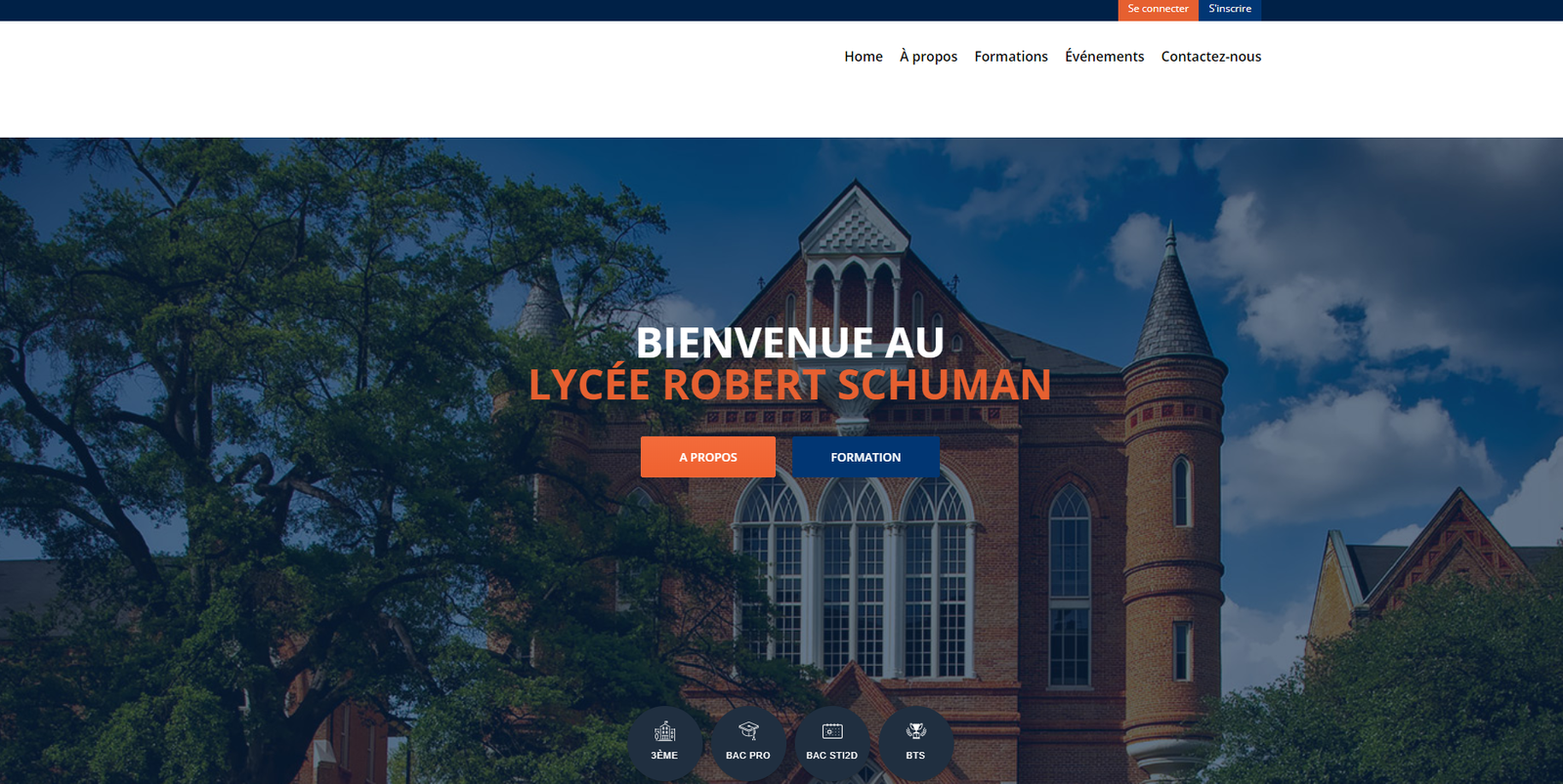
Task: Click the orange A PROPOS button
Action: pyautogui.click(x=708, y=457)
